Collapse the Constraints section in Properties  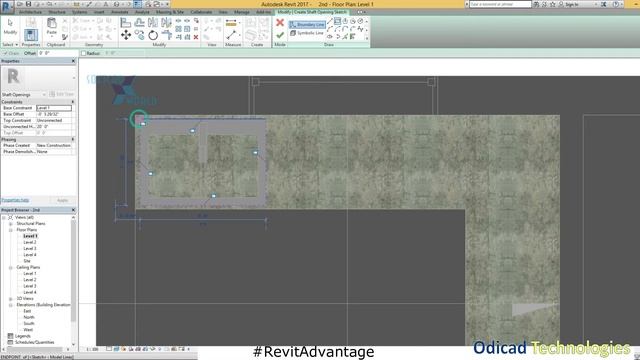[x=73, y=102]
